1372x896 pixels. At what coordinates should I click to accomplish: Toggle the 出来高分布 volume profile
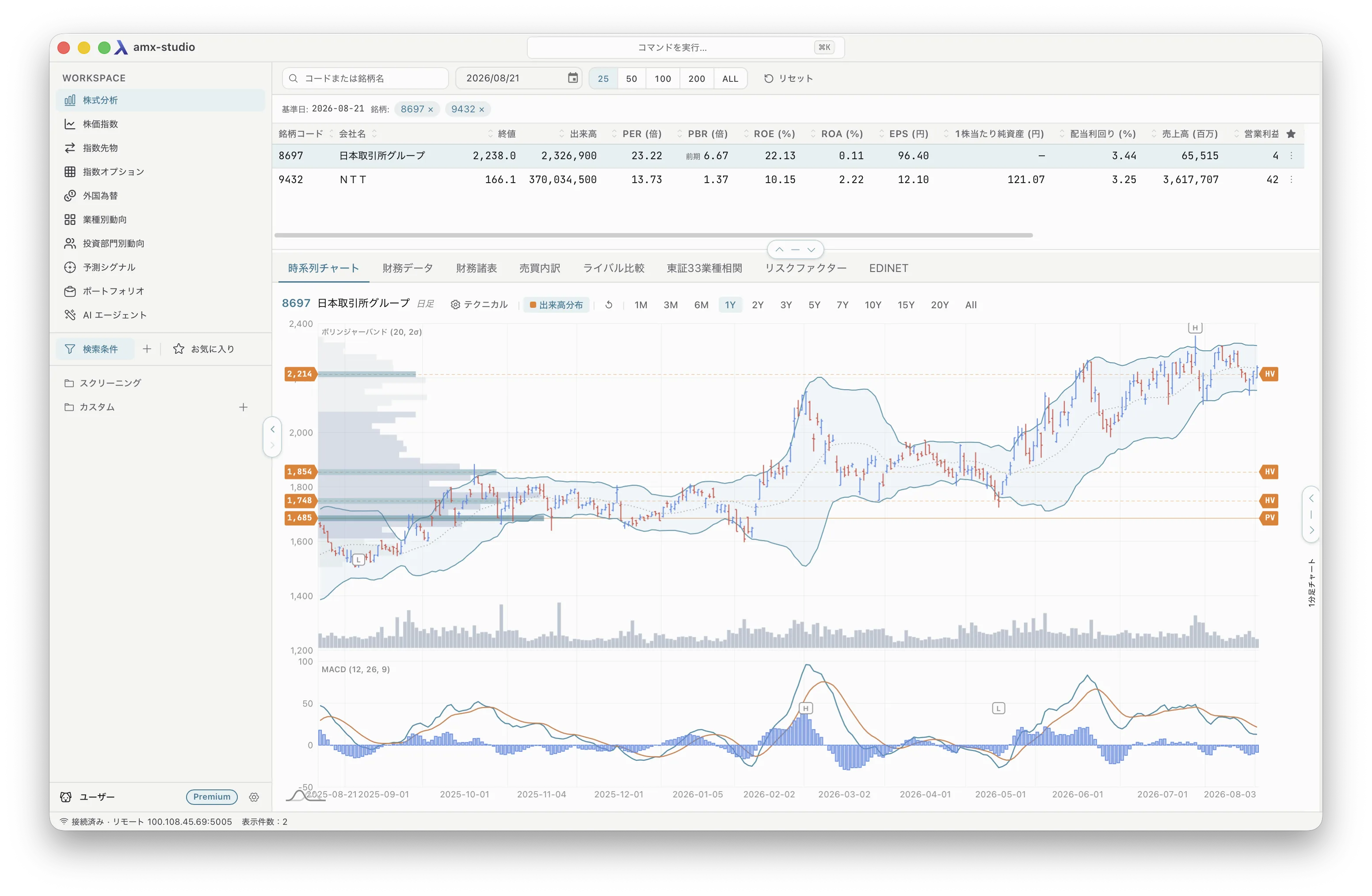(x=556, y=305)
